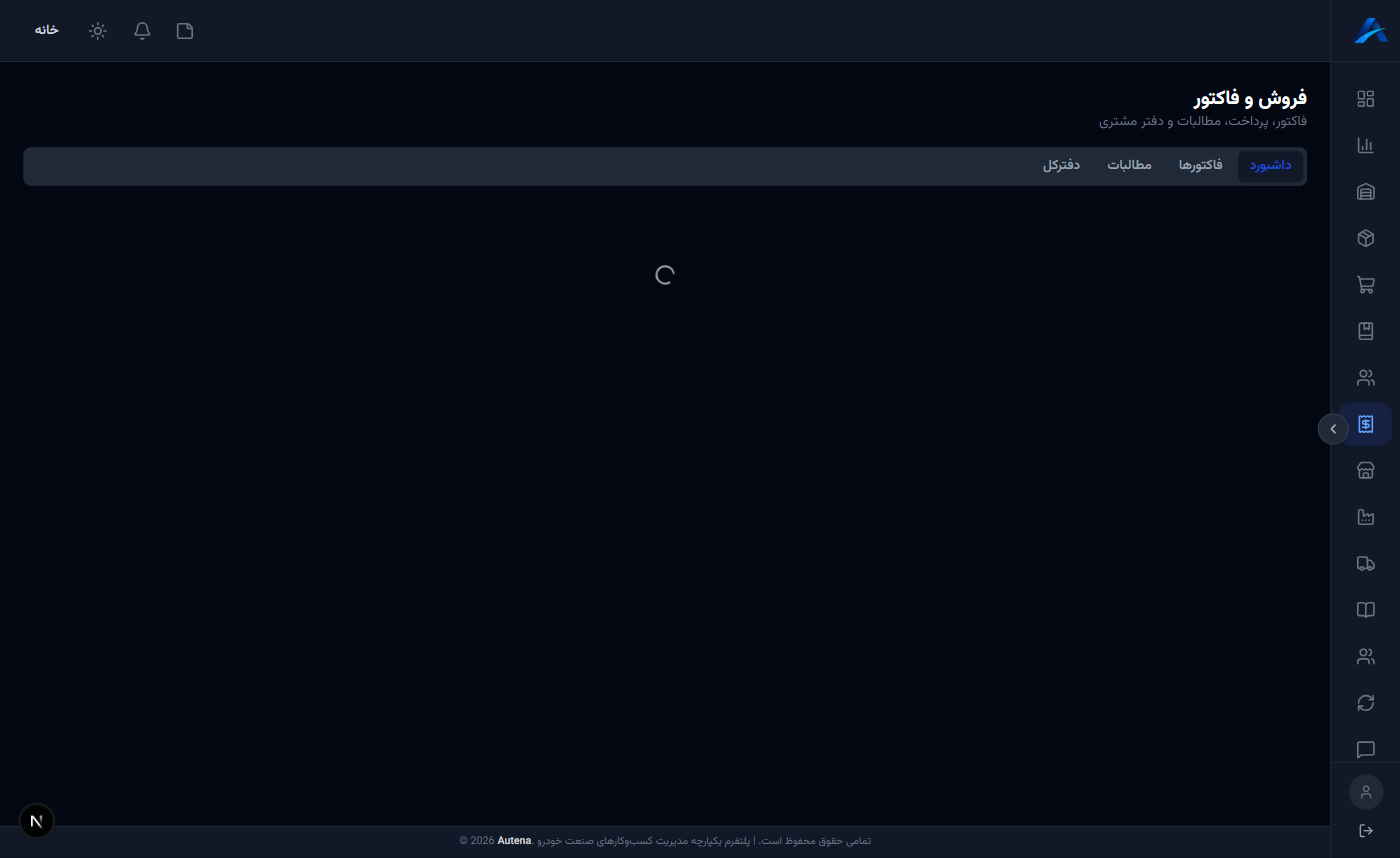
Task: Click the refresh arrows sync icon
Action: pyautogui.click(x=1365, y=703)
